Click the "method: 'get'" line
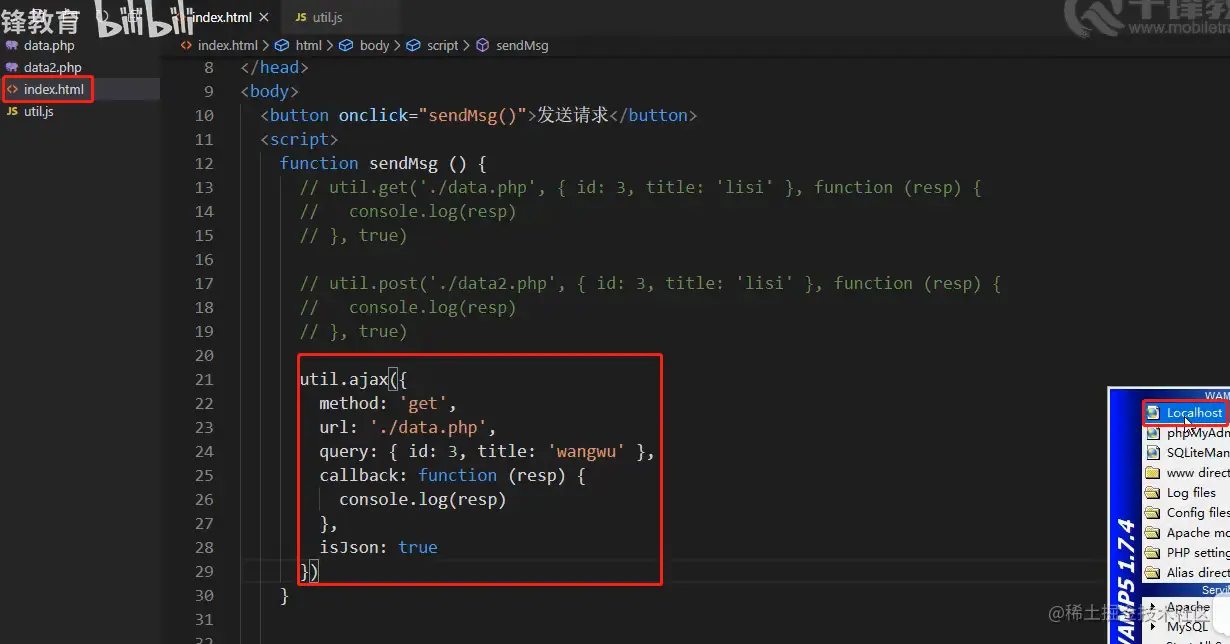Viewport: 1230px width, 644px height. point(388,404)
